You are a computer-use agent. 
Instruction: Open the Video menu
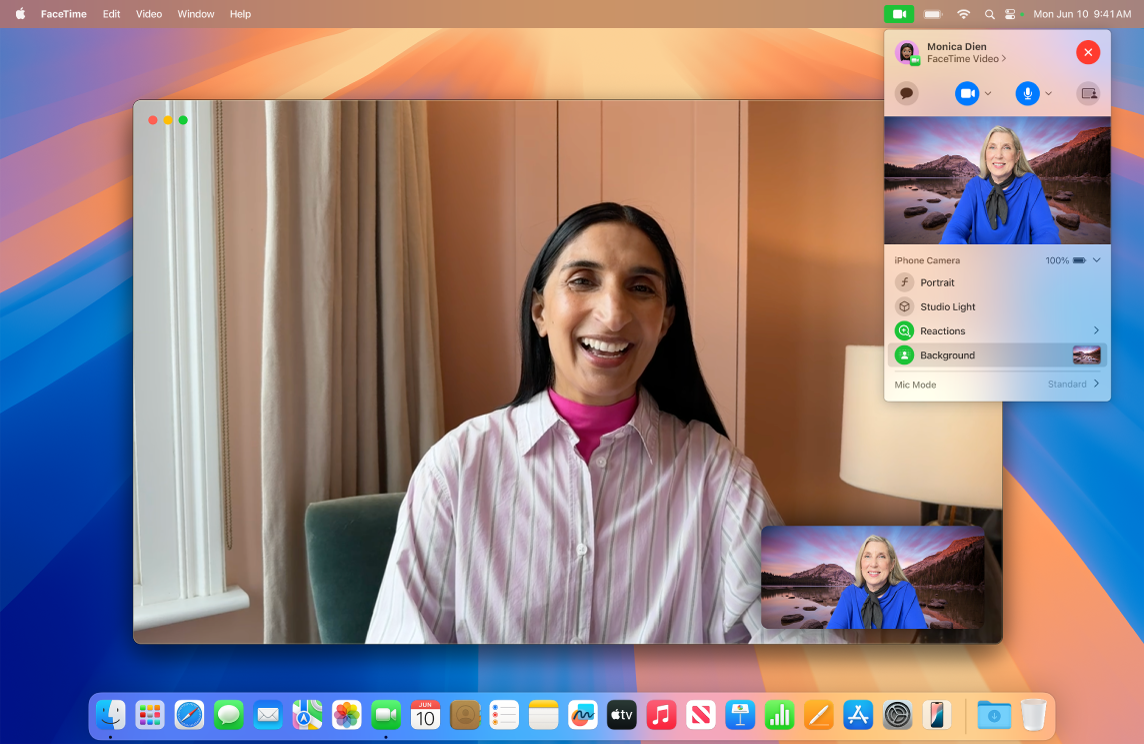148,14
